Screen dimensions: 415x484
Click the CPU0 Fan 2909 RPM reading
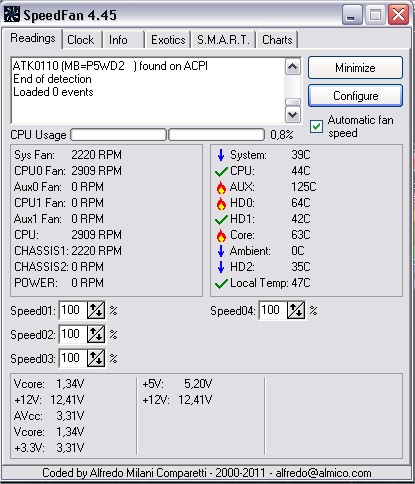(68, 171)
